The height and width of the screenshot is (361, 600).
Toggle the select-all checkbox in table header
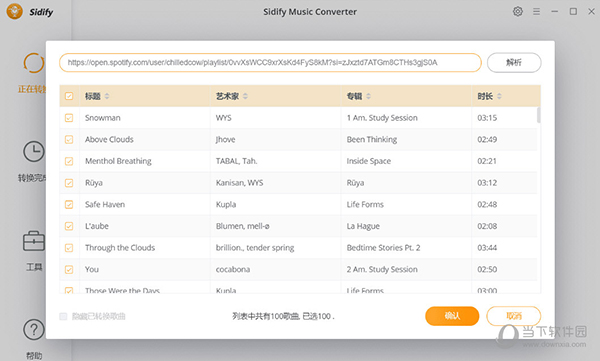(x=69, y=96)
